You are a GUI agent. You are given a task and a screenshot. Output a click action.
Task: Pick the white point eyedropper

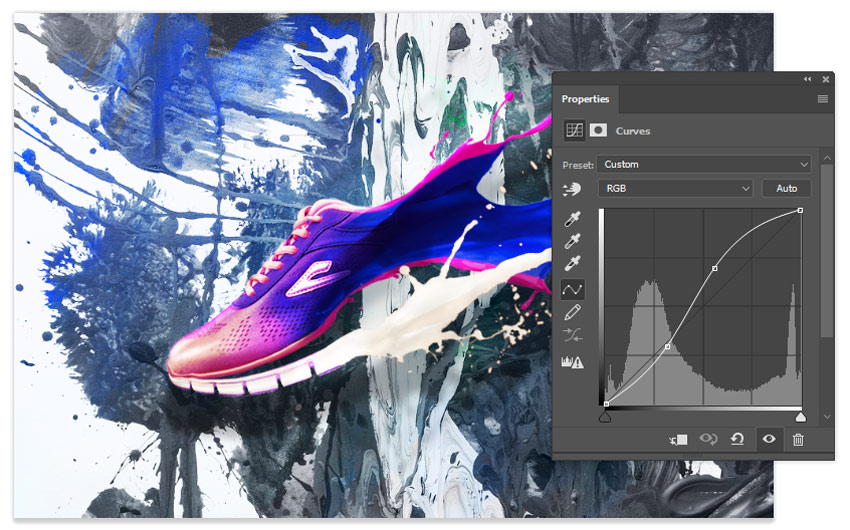click(572, 263)
